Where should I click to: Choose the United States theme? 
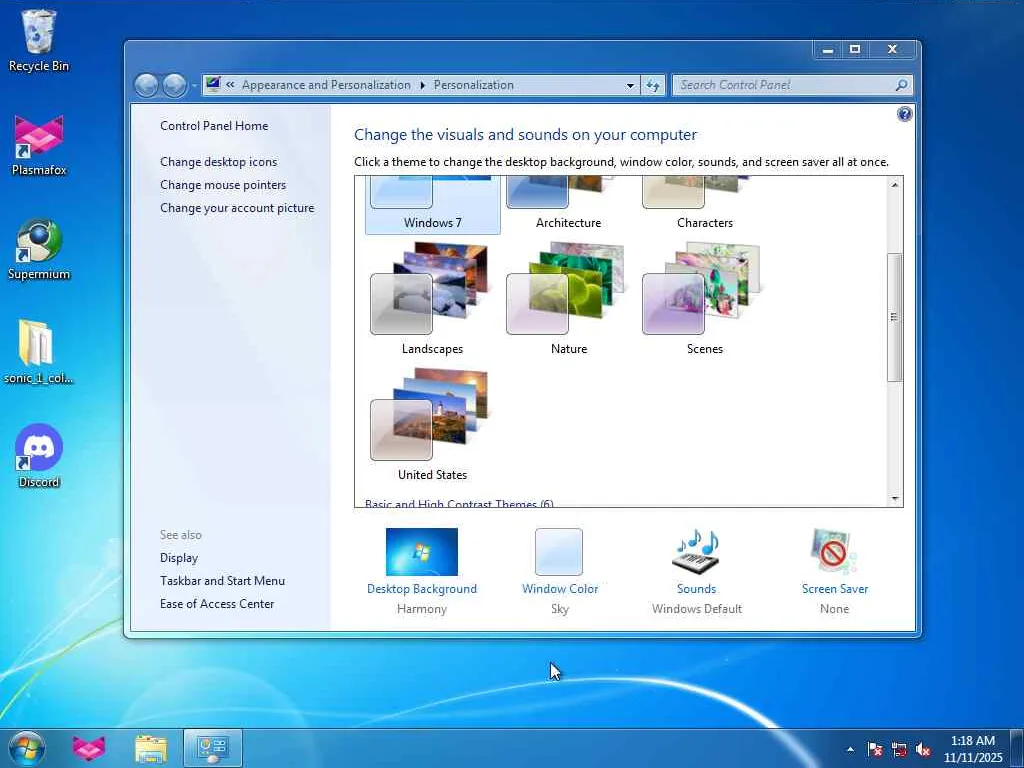pyautogui.click(x=432, y=425)
